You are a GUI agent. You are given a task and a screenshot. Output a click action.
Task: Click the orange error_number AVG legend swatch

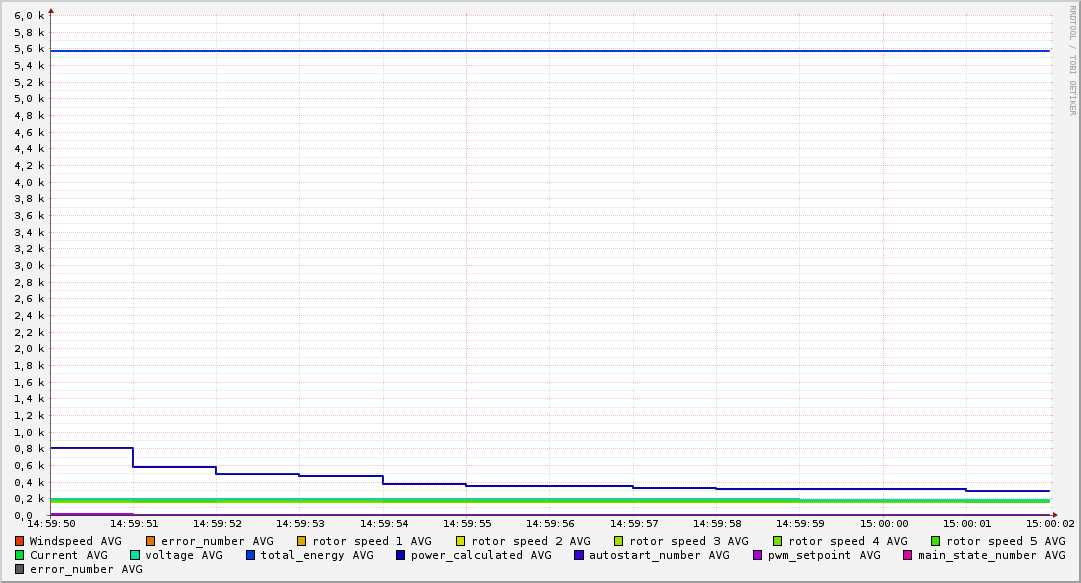click(x=151, y=541)
